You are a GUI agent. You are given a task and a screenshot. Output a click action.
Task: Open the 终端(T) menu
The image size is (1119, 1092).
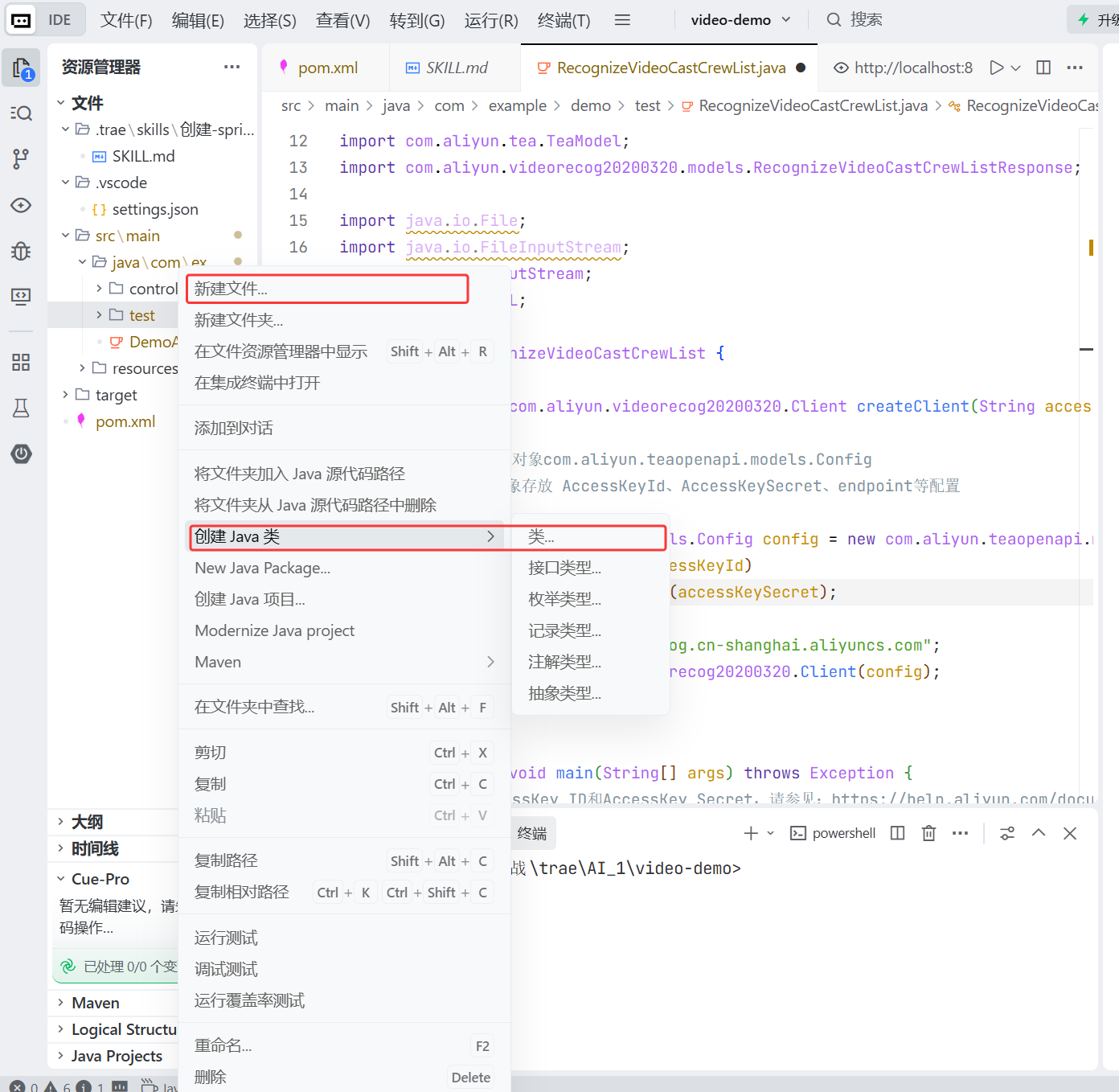point(564,20)
